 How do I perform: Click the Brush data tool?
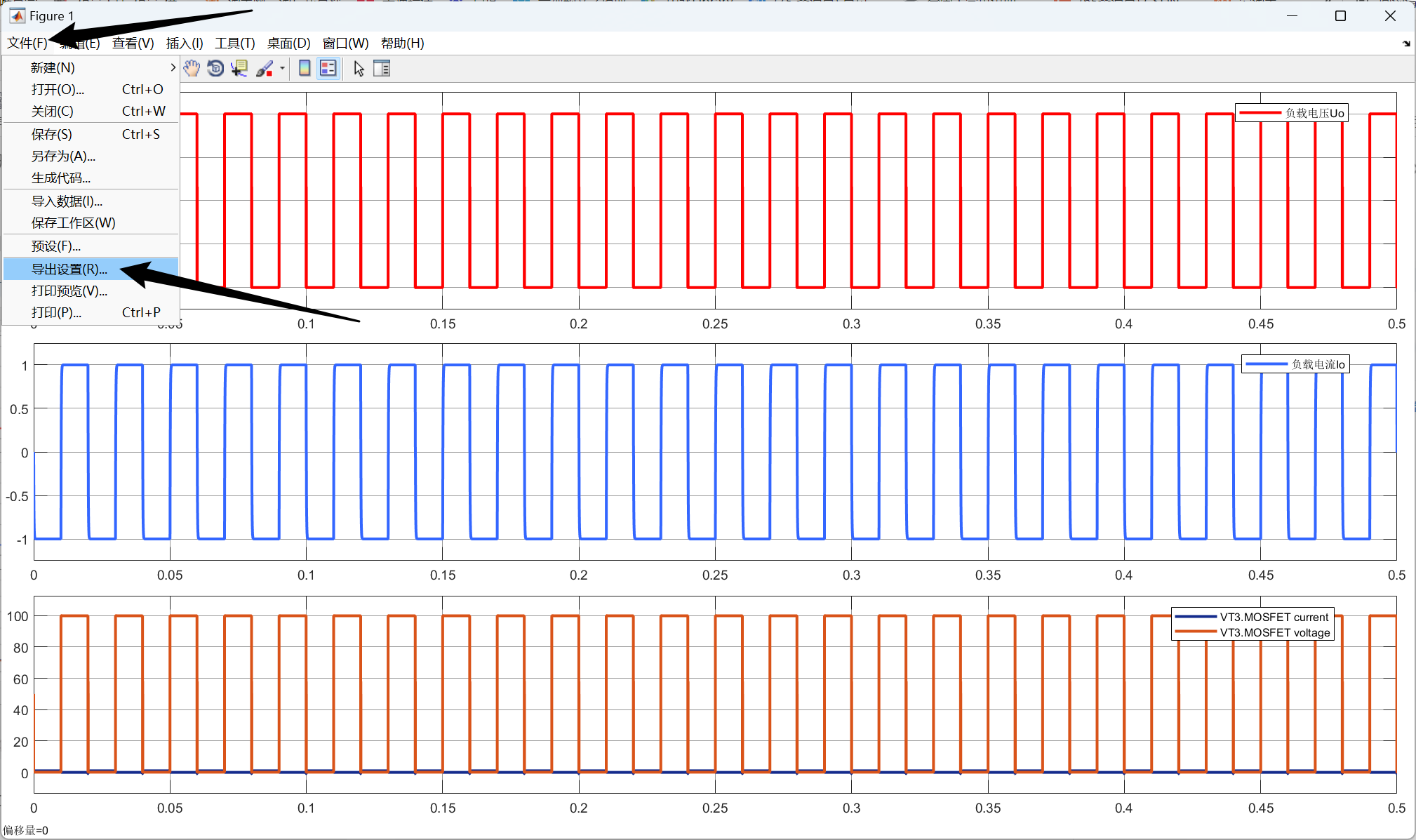tap(265, 68)
